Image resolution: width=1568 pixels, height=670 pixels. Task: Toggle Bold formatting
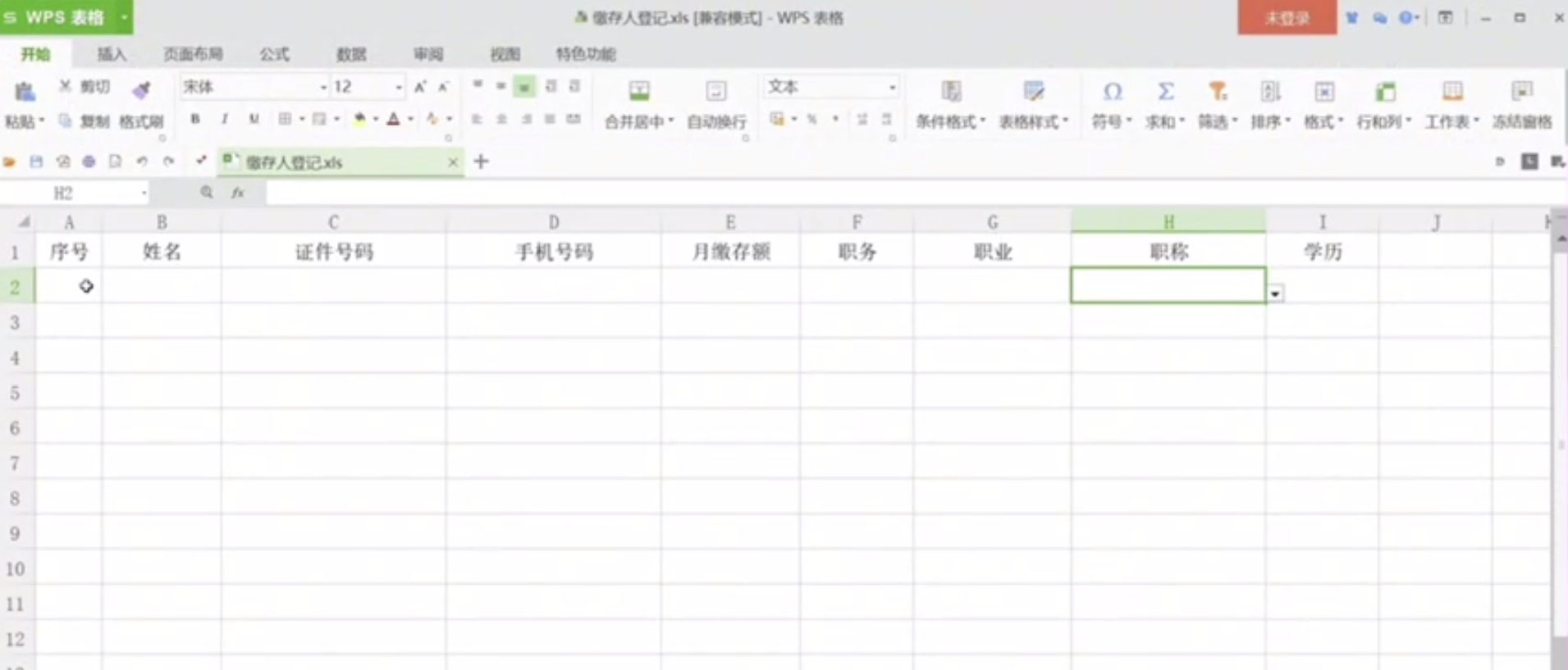pos(195,119)
